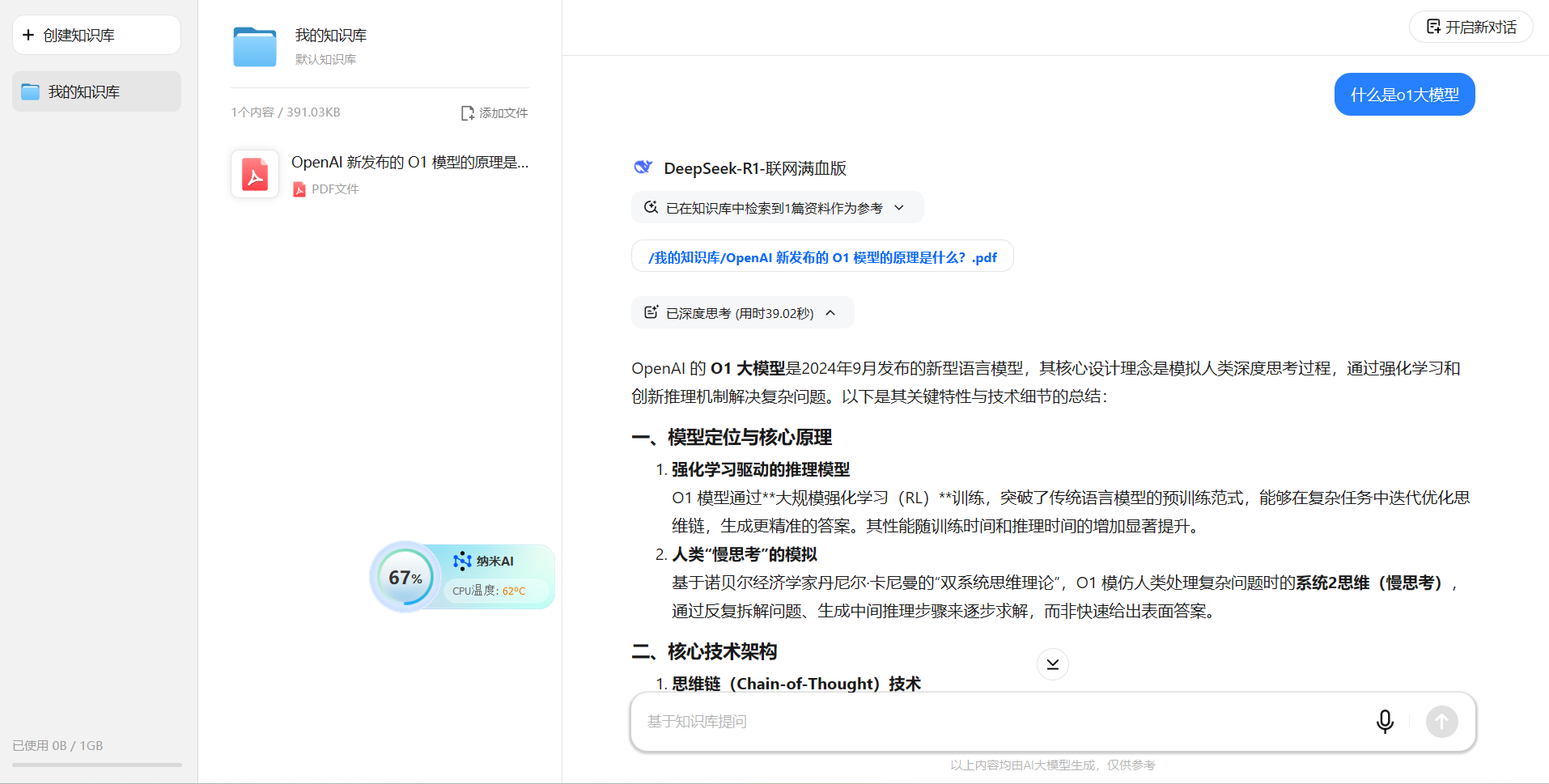This screenshot has height=784, width=1549.
Task: Click the small folder icon beside 我的知识库
Action: coord(30,91)
